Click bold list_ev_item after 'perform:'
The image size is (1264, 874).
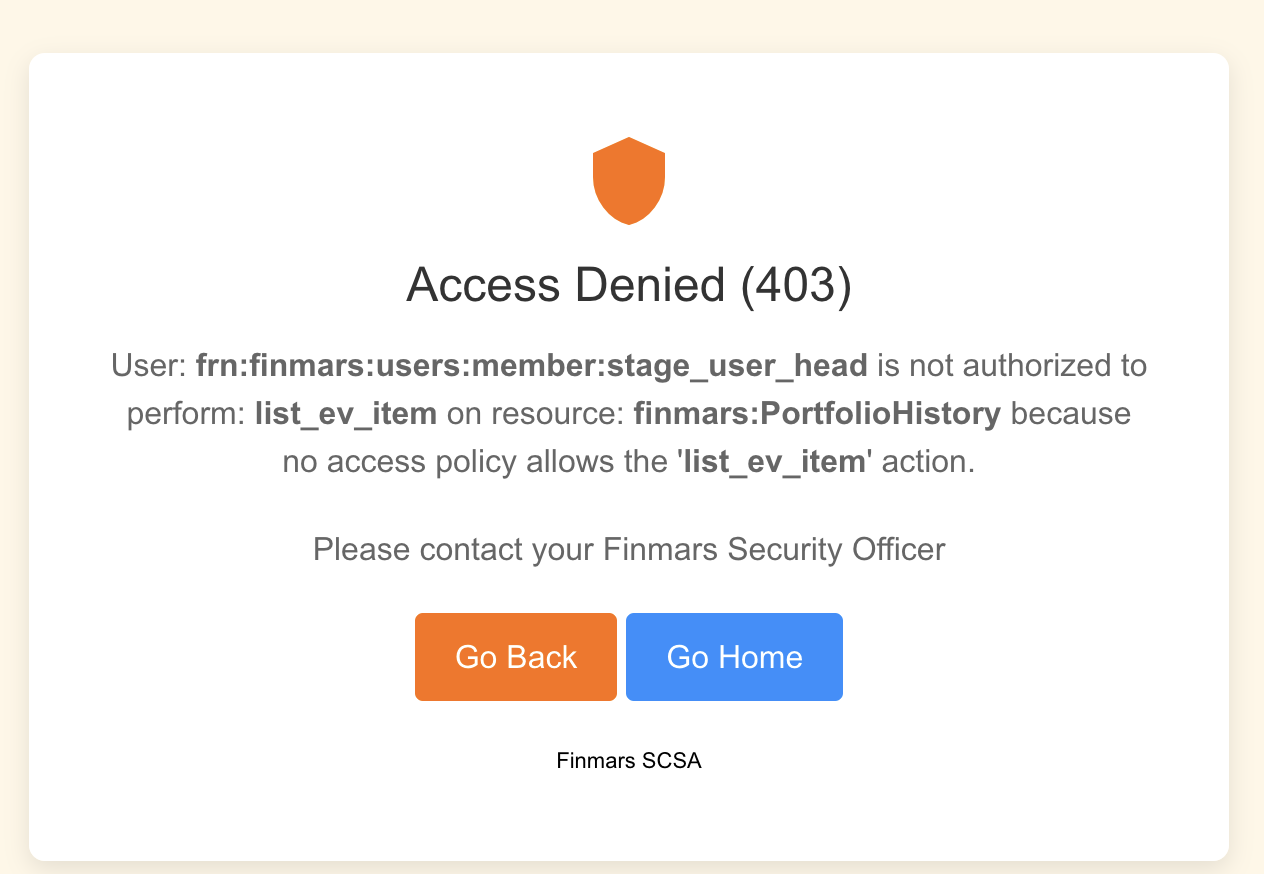[346, 414]
